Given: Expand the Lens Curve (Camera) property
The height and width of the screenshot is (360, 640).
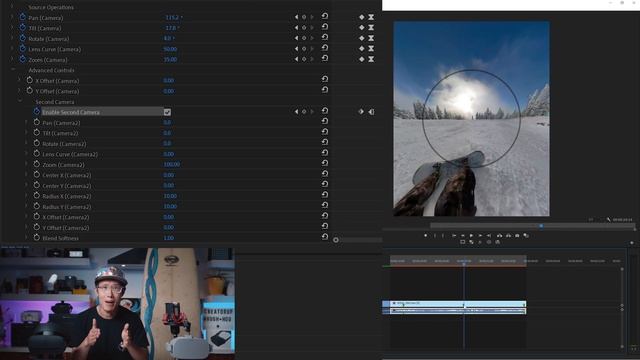Looking at the screenshot, I should (x=12, y=49).
